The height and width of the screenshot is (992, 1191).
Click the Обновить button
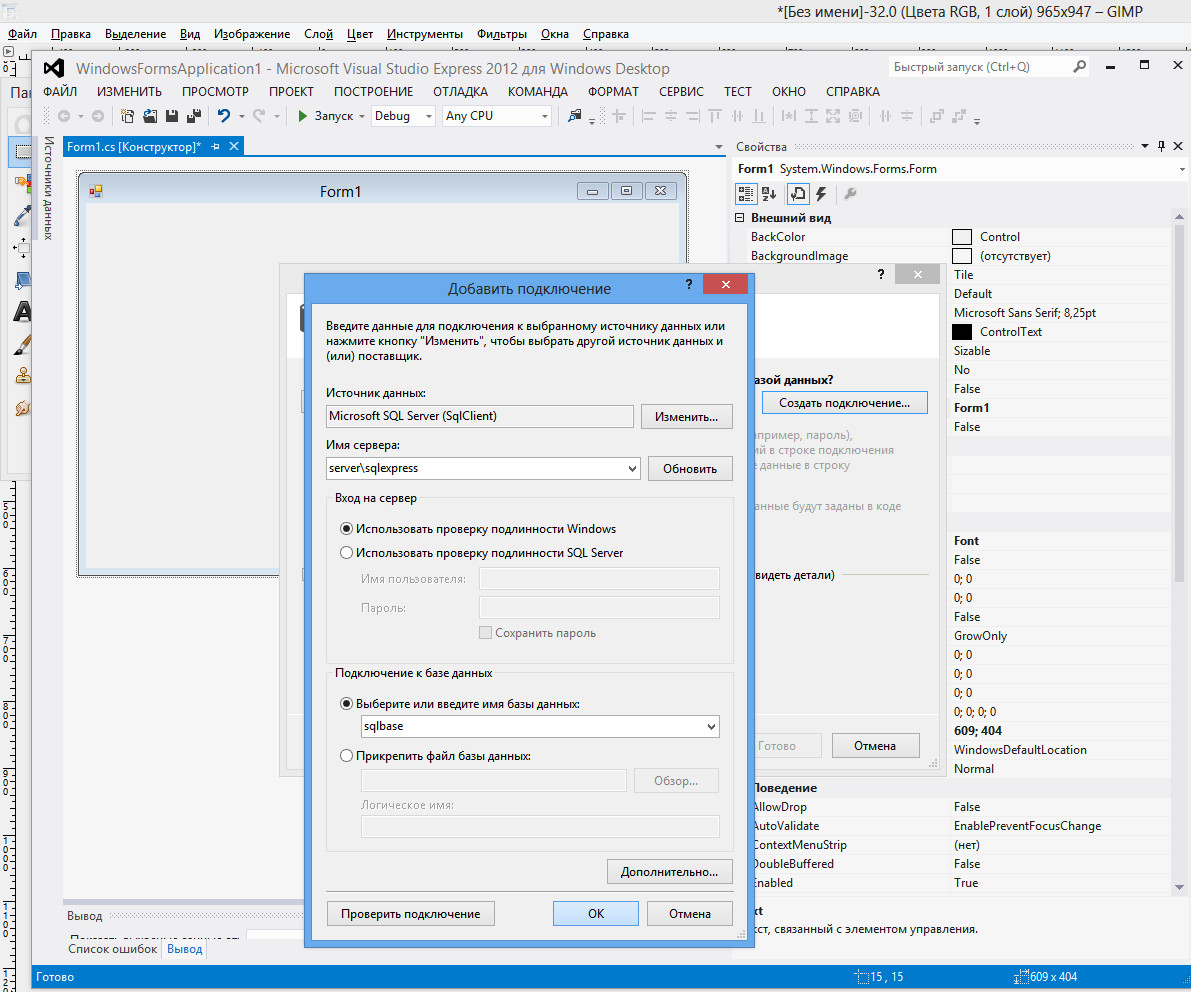(x=690, y=469)
